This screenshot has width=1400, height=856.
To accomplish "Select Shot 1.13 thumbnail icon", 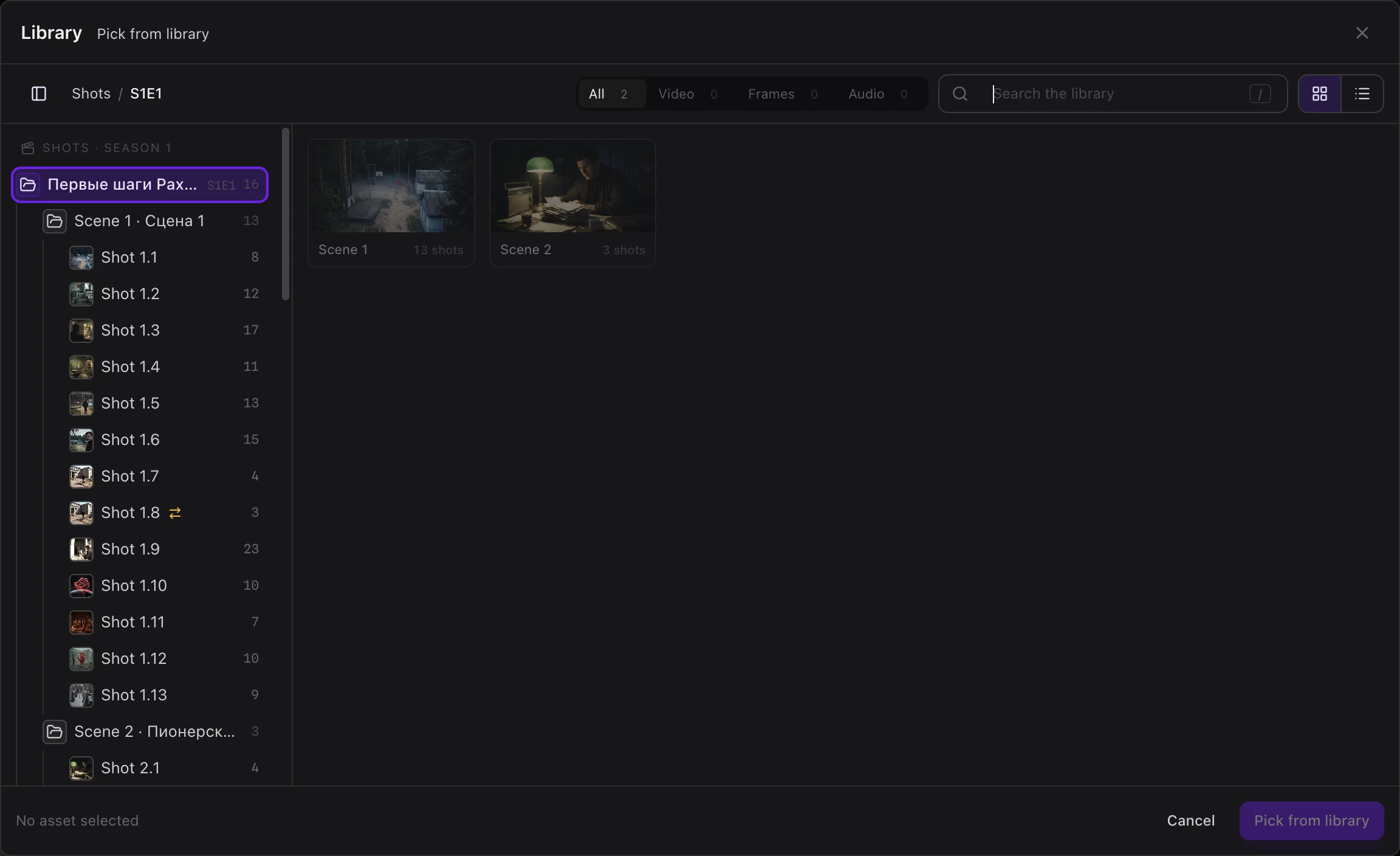I will (x=81, y=695).
